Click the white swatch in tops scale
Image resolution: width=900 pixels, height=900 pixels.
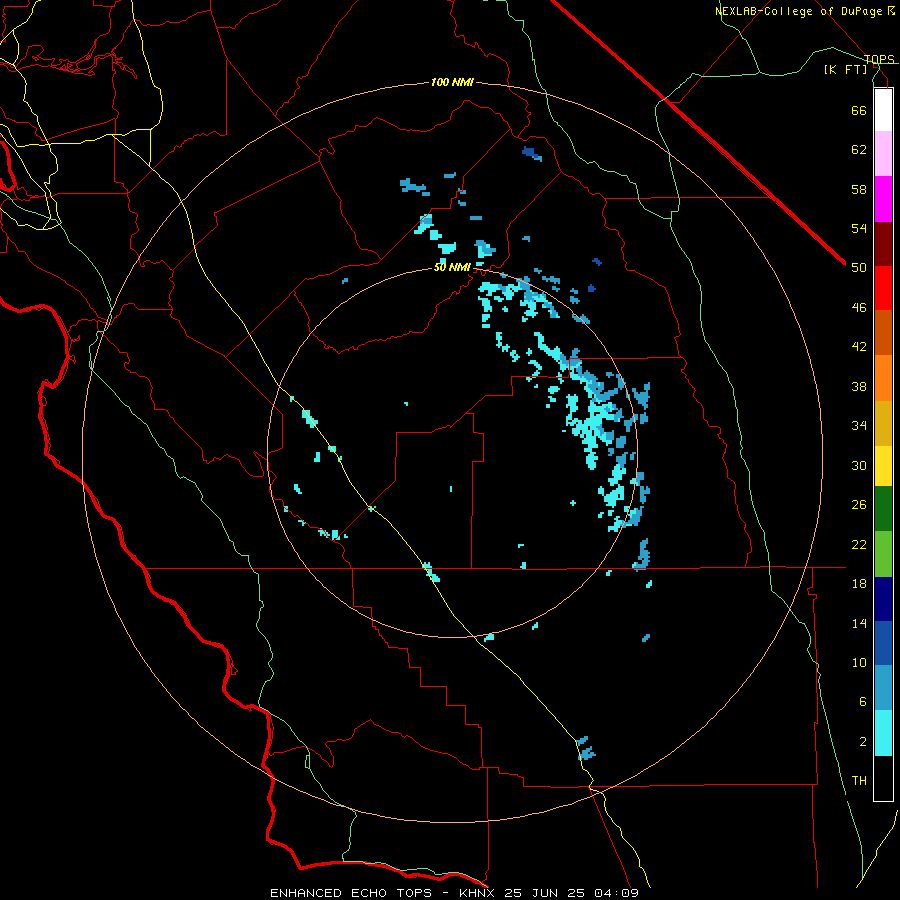pos(883,110)
